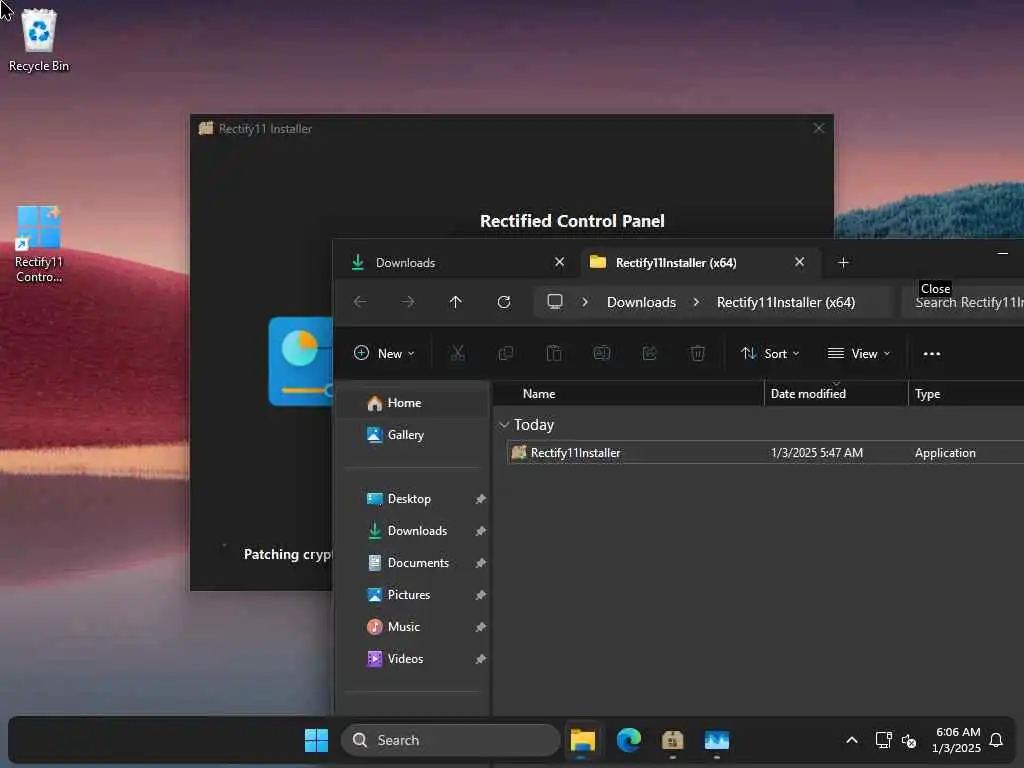The width and height of the screenshot is (1024, 768).
Task: Expand chevron after Downloads in breadcrumb
Action: click(x=696, y=302)
